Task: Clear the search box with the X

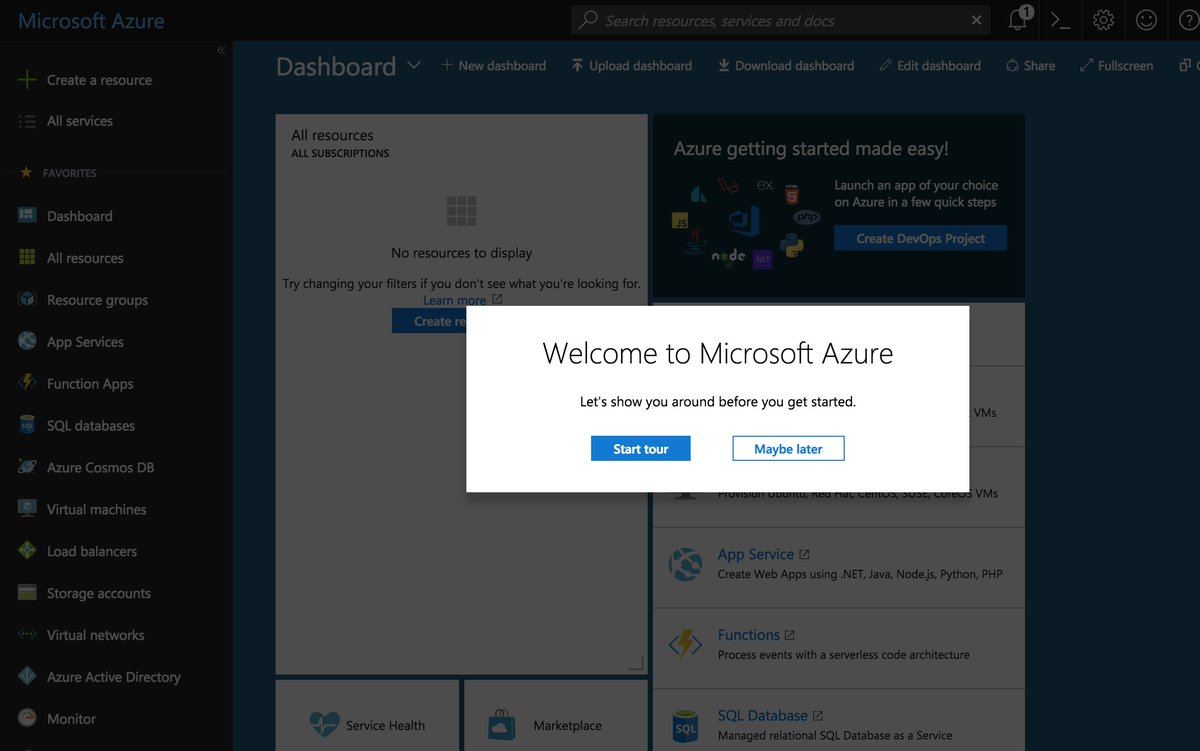Action: [x=977, y=20]
